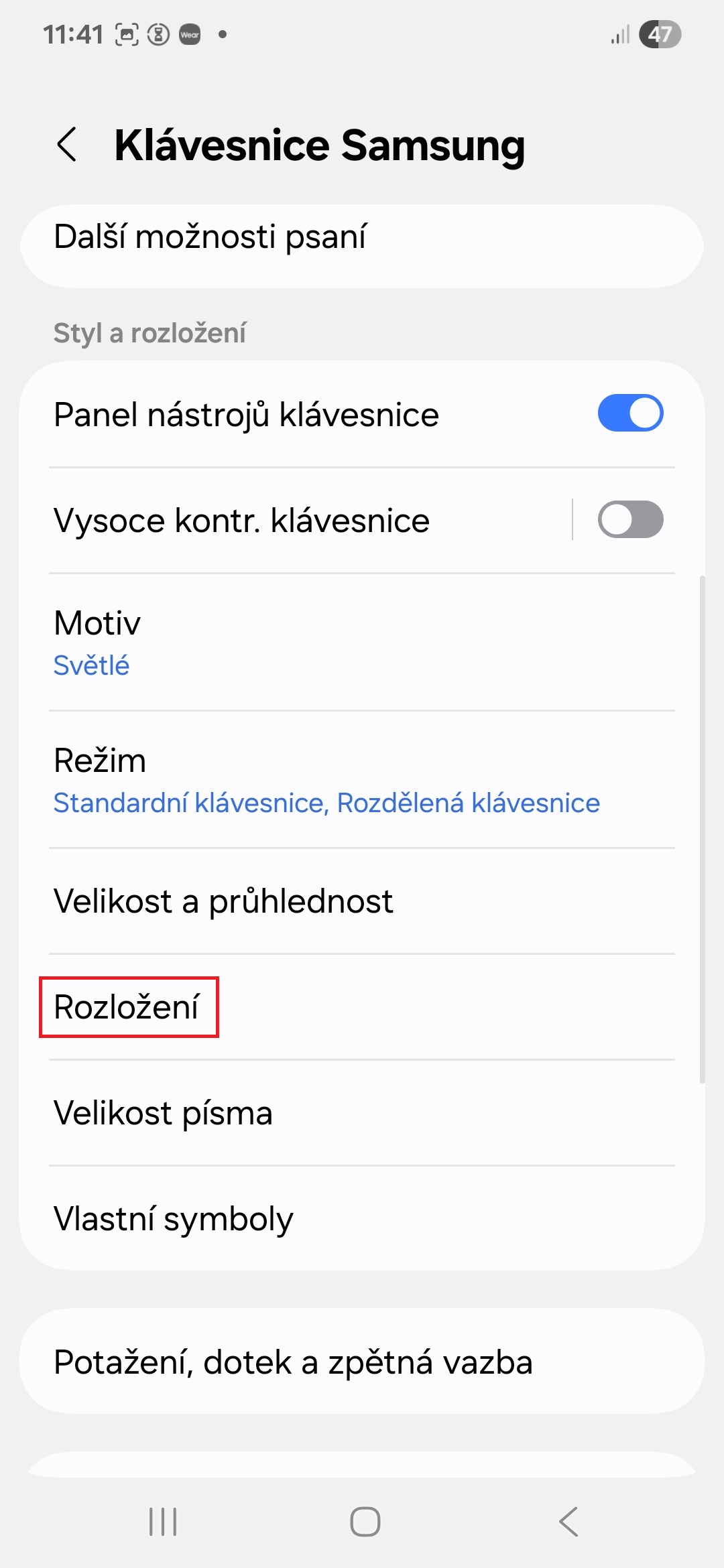Screen dimensions: 724x1568
Task: Tap the home button in navigation bar
Action: [365, 1521]
